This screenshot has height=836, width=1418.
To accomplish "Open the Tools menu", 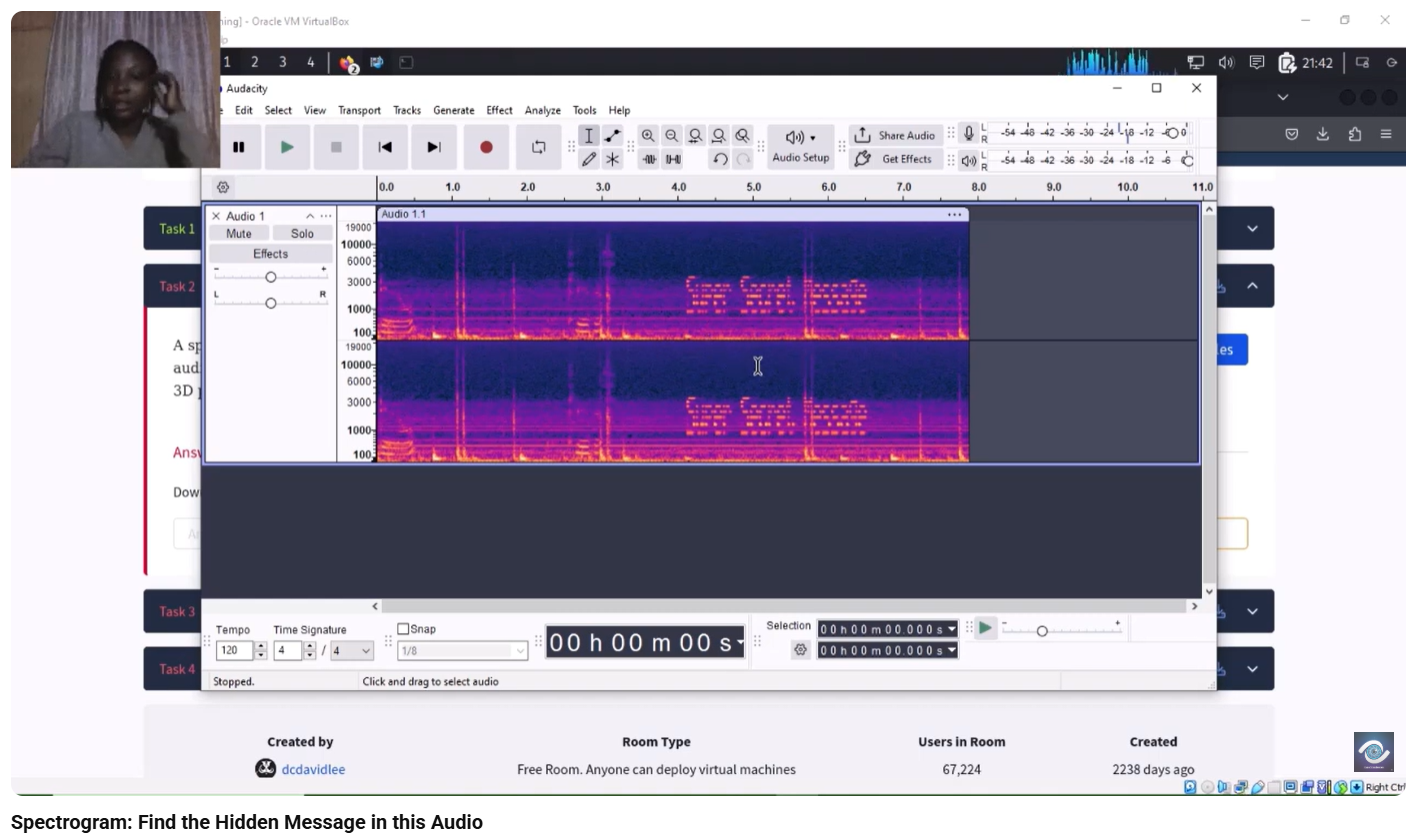I will 585,110.
